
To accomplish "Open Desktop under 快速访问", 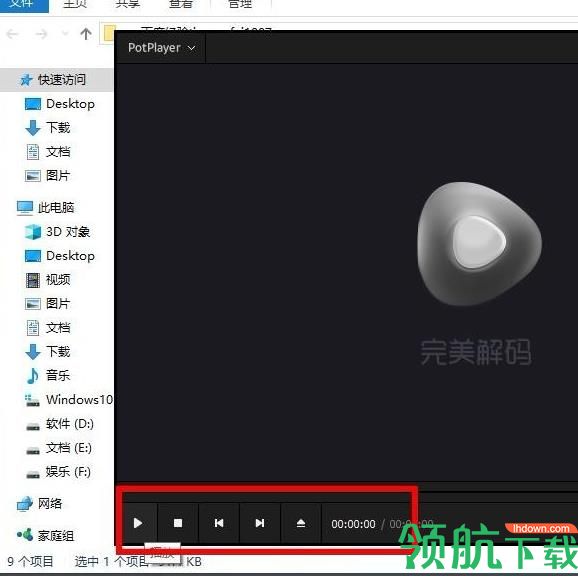I will (x=59, y=104).
